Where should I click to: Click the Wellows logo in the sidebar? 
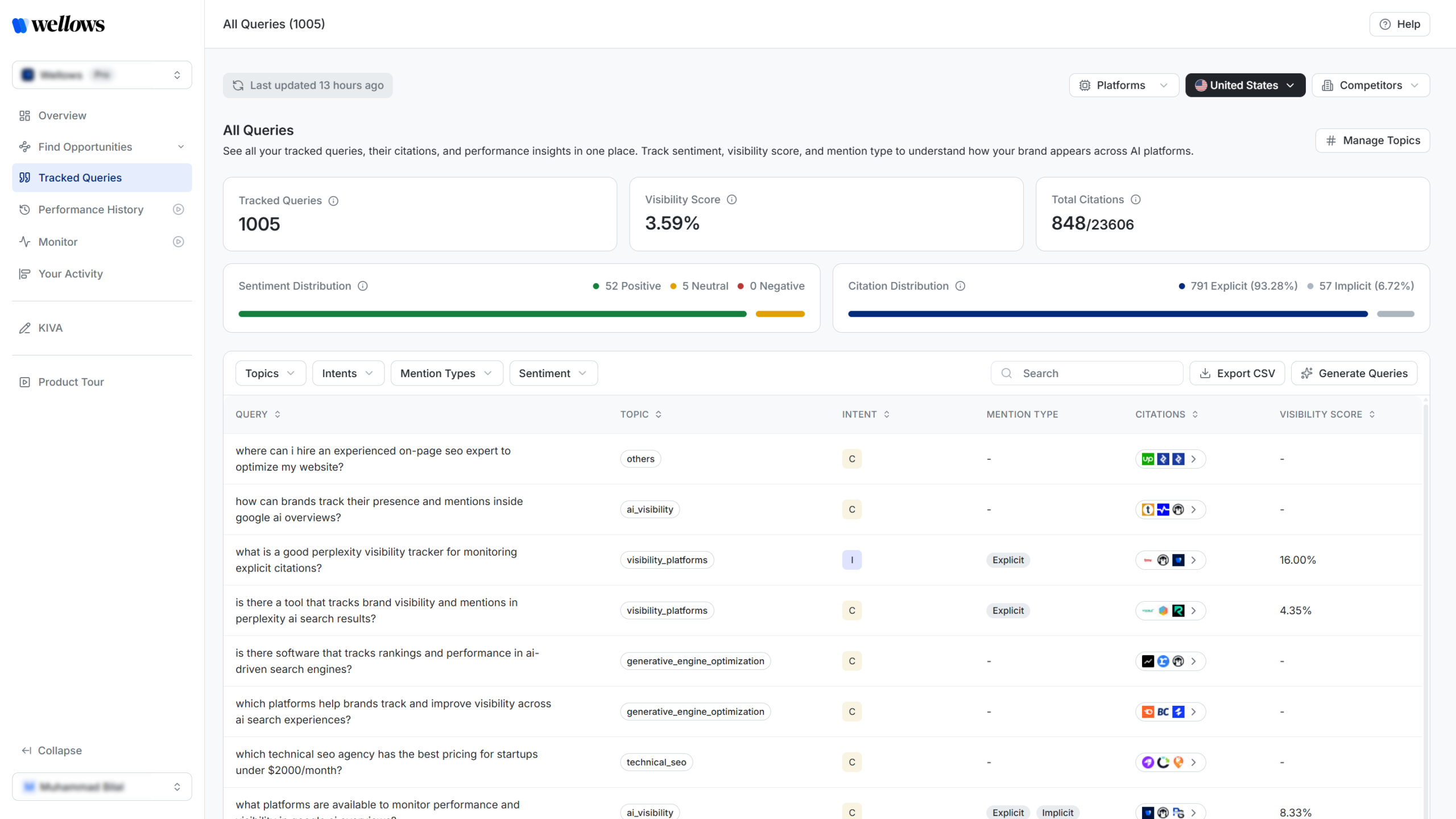click(x=59, y=24)
